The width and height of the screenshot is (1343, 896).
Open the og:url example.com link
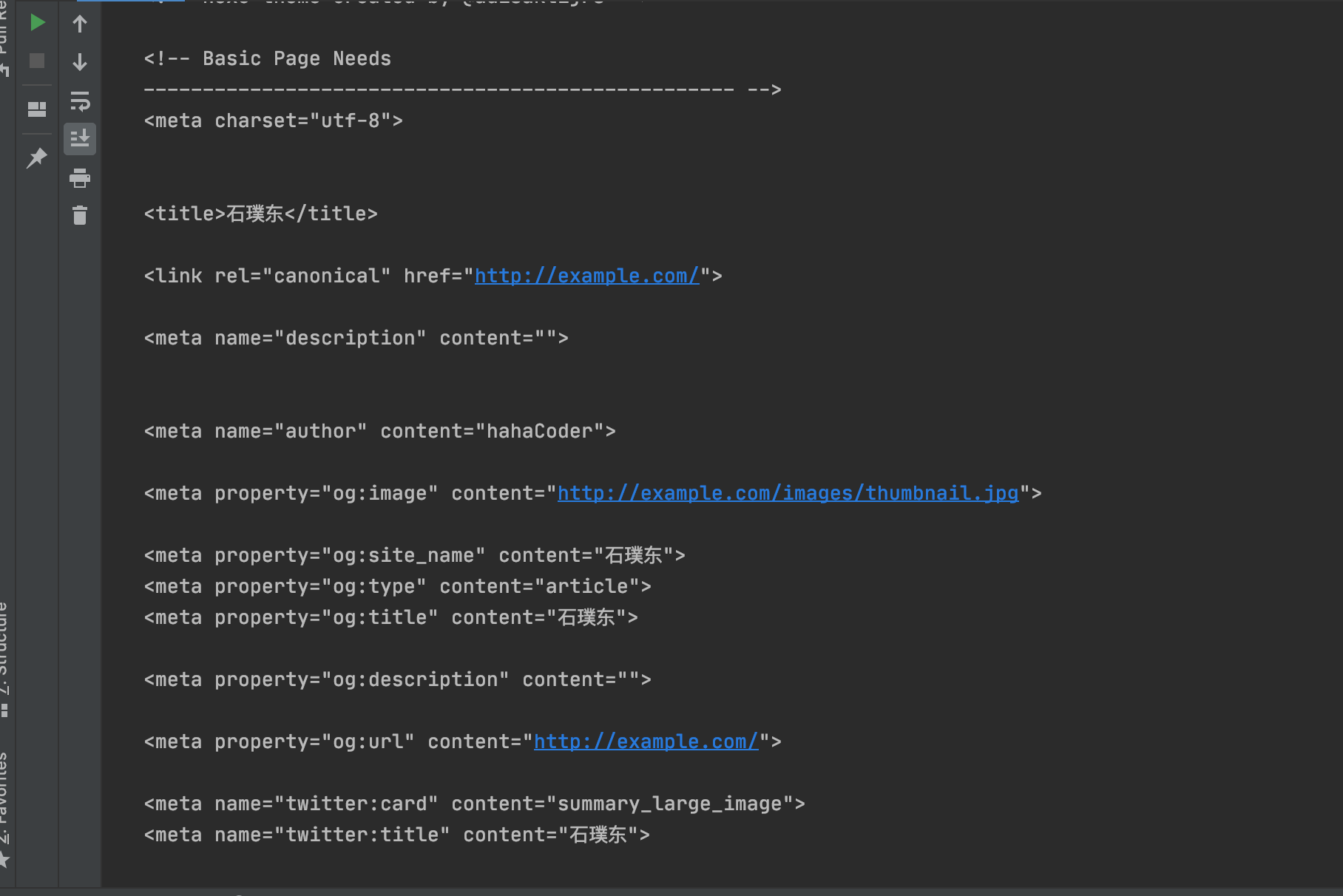coord(646,741)
